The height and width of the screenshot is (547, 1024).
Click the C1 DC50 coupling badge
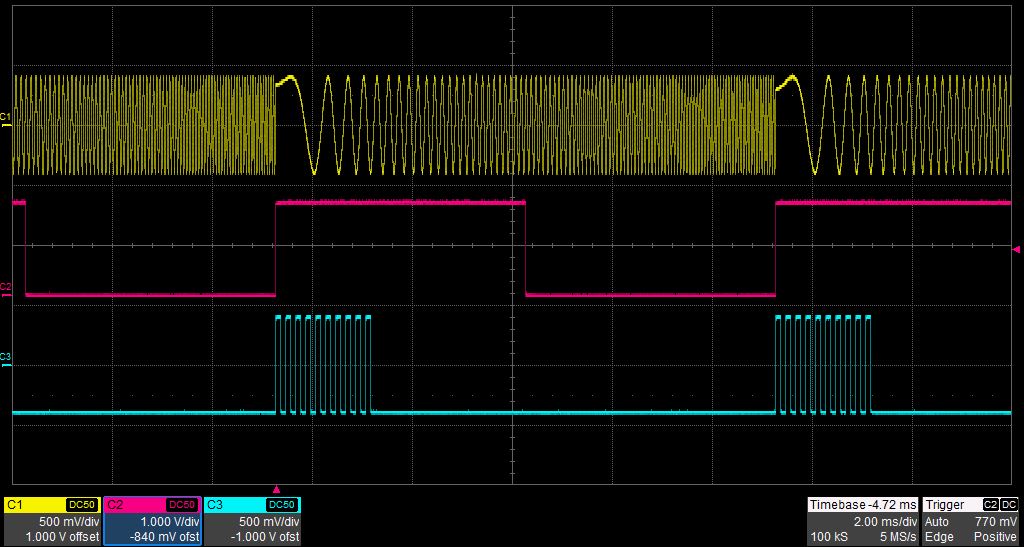pyautogui.click(x=82, y=505)
